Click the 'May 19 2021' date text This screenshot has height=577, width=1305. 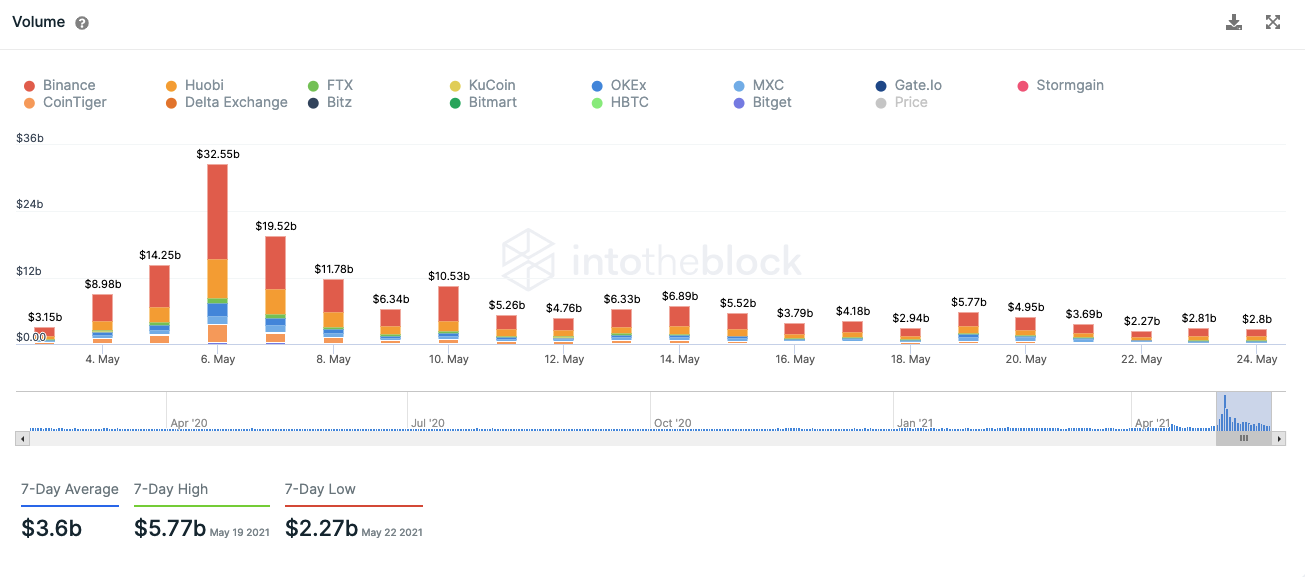[x=240, y=533]
